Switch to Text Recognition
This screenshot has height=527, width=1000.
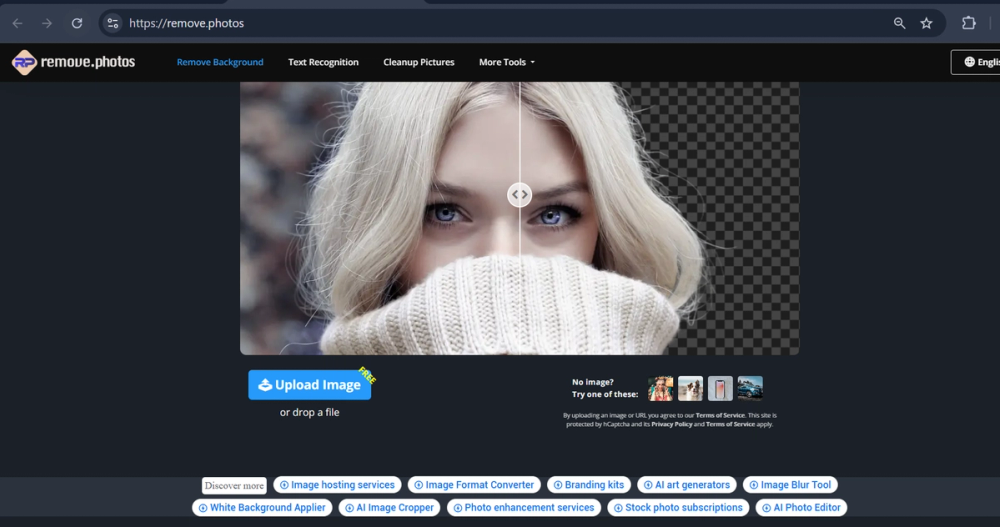(323, 62)
